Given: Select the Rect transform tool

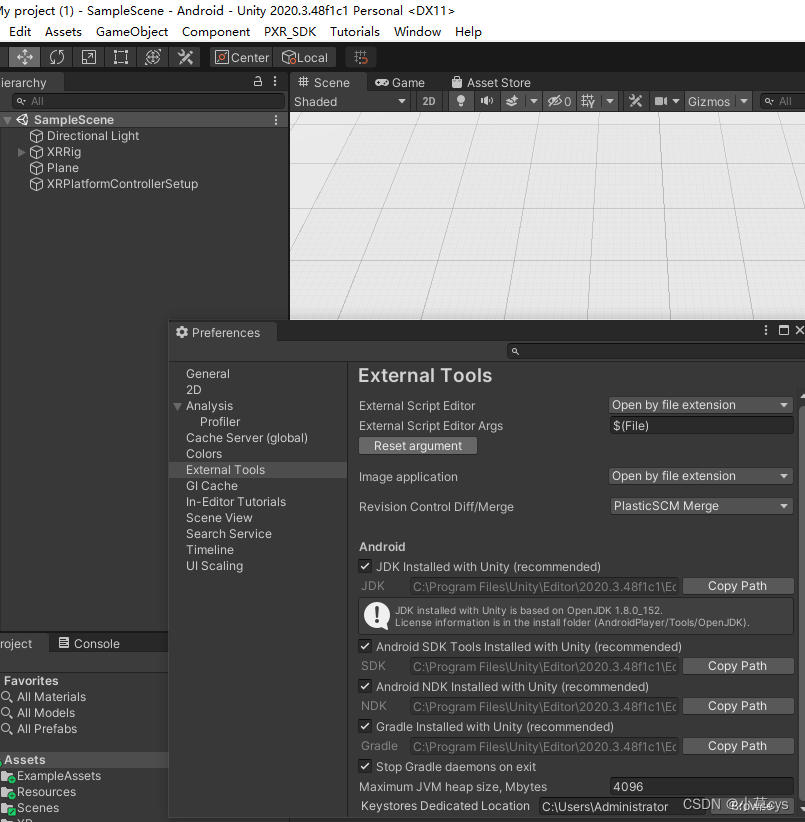Looking at the screenshot, I should coord(118,57).
